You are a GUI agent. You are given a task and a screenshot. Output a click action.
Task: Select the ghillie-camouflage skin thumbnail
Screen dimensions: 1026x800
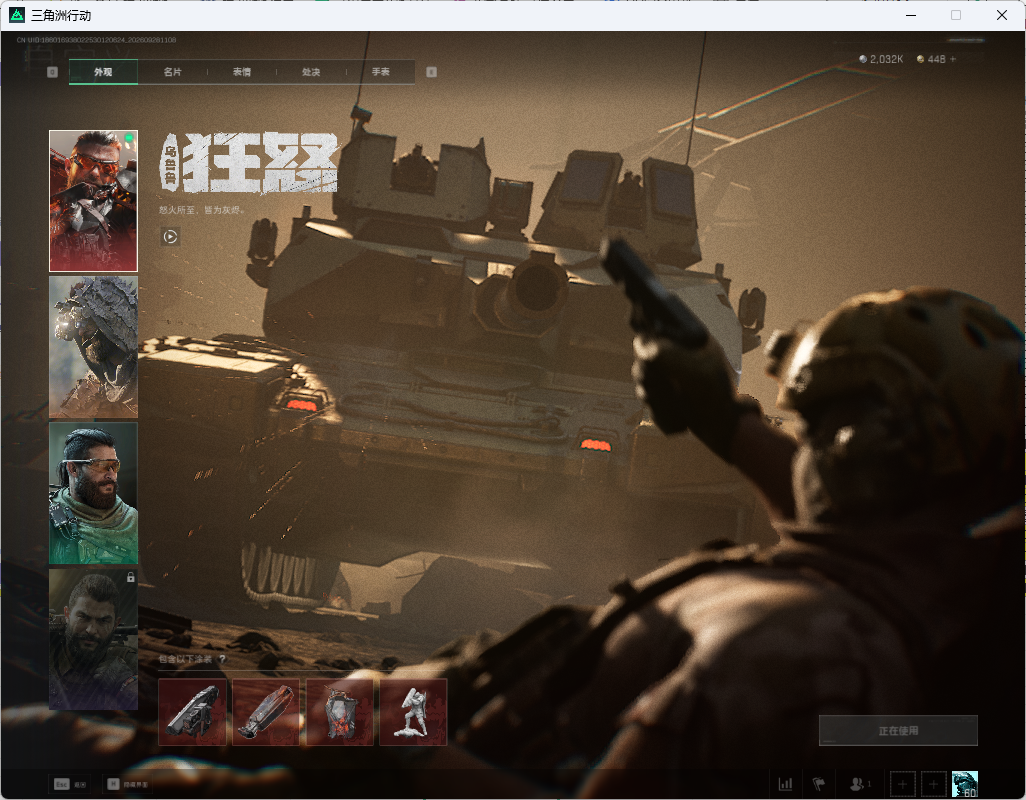(x=94, y=347)
